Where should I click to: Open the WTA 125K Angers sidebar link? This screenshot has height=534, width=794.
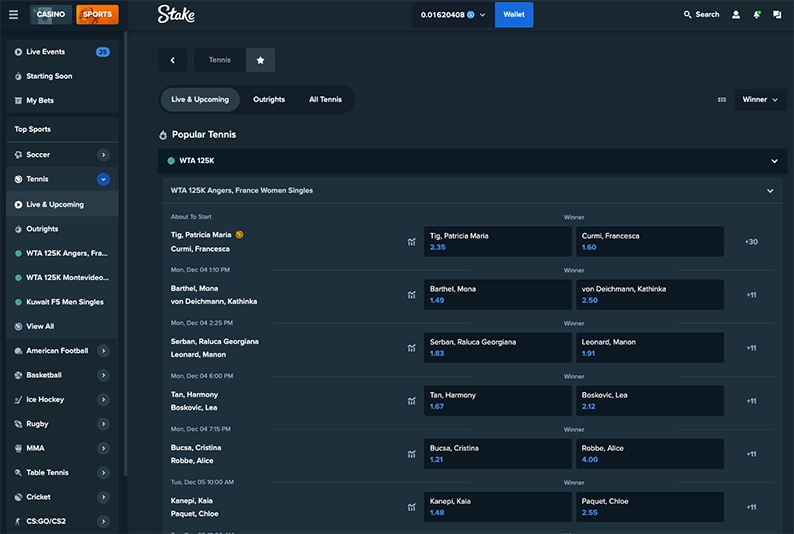point(62,253)
